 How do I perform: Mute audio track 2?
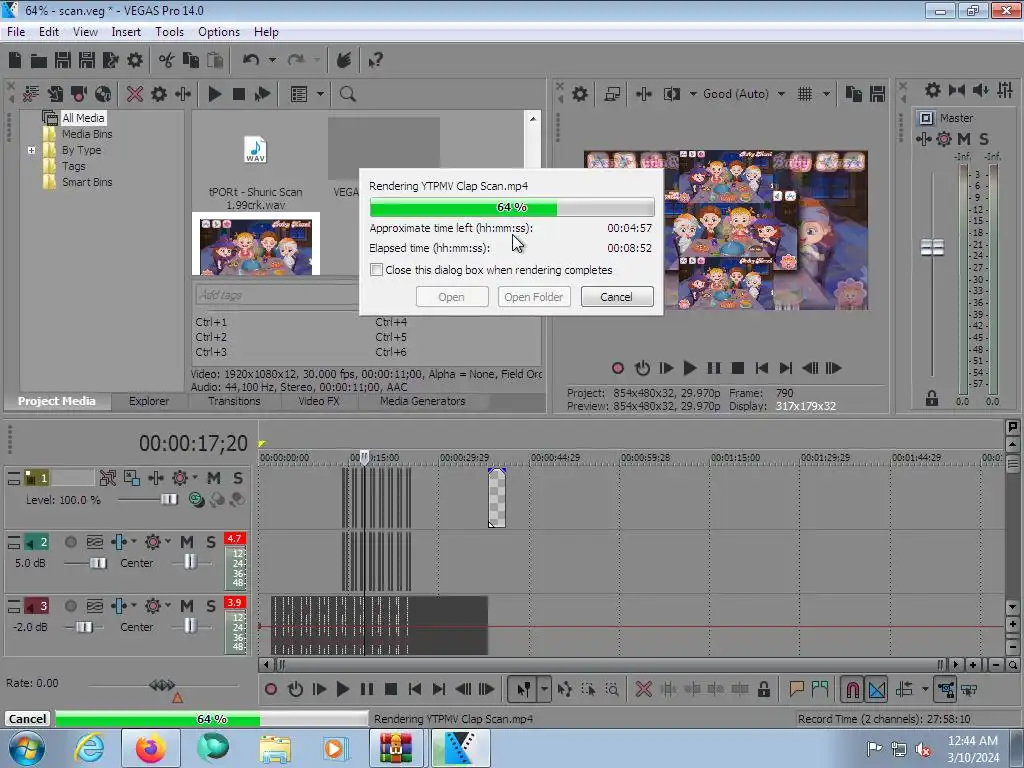187,542
